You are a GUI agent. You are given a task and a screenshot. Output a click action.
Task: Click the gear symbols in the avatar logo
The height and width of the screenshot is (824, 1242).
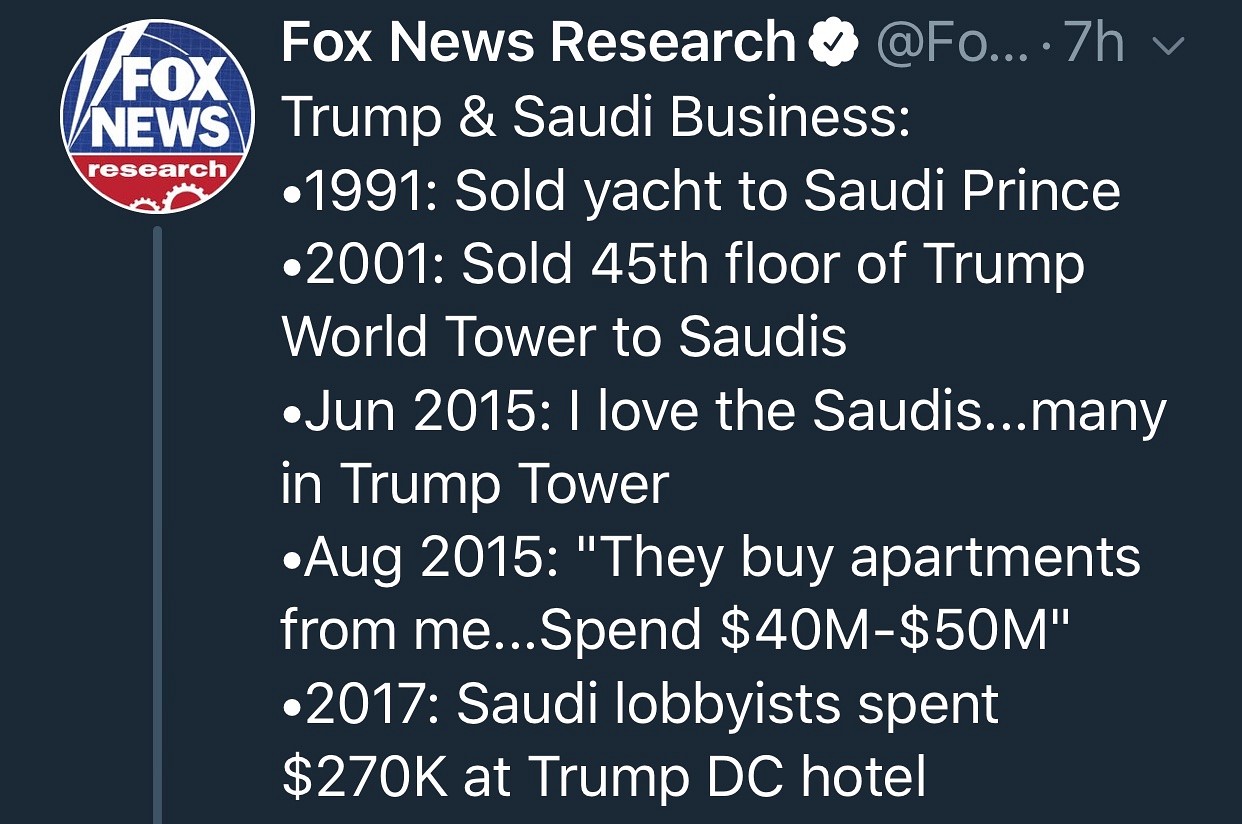tap(158, 200)
